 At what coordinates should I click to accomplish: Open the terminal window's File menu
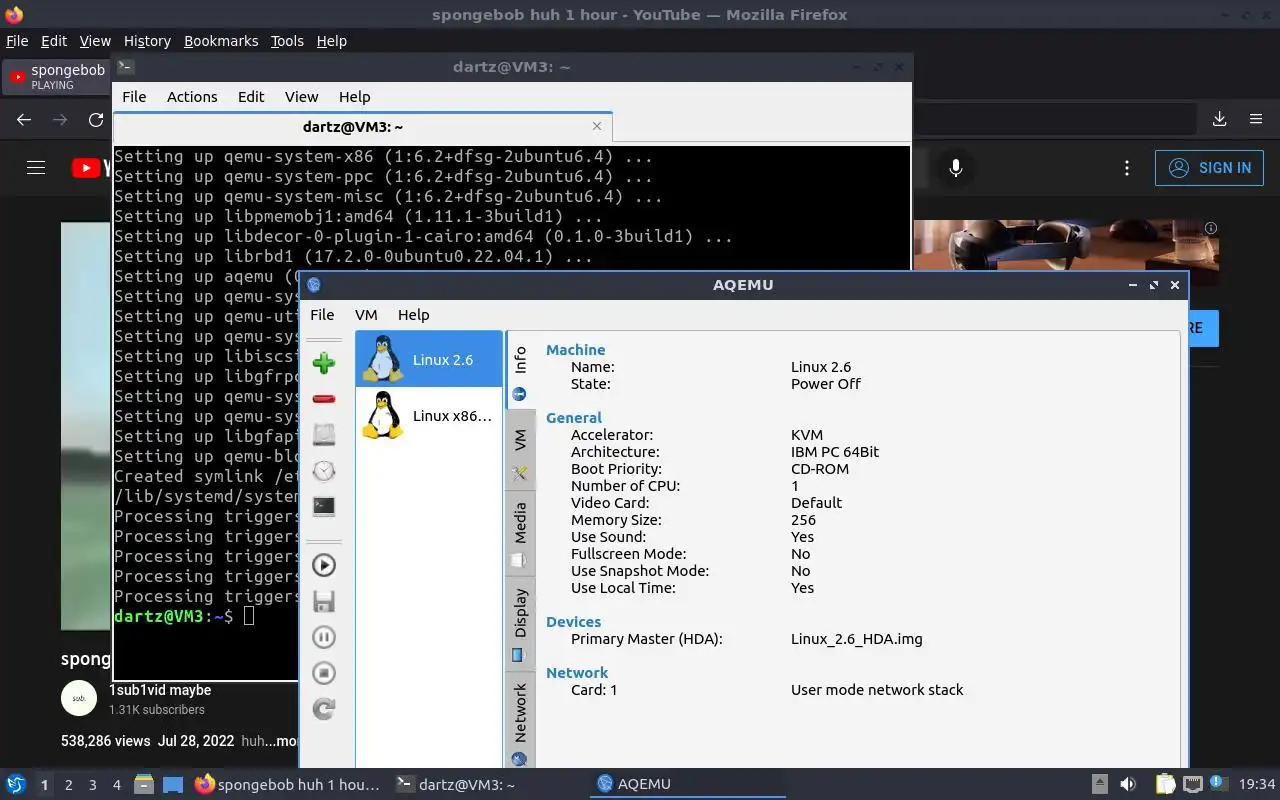click(134, 96)
